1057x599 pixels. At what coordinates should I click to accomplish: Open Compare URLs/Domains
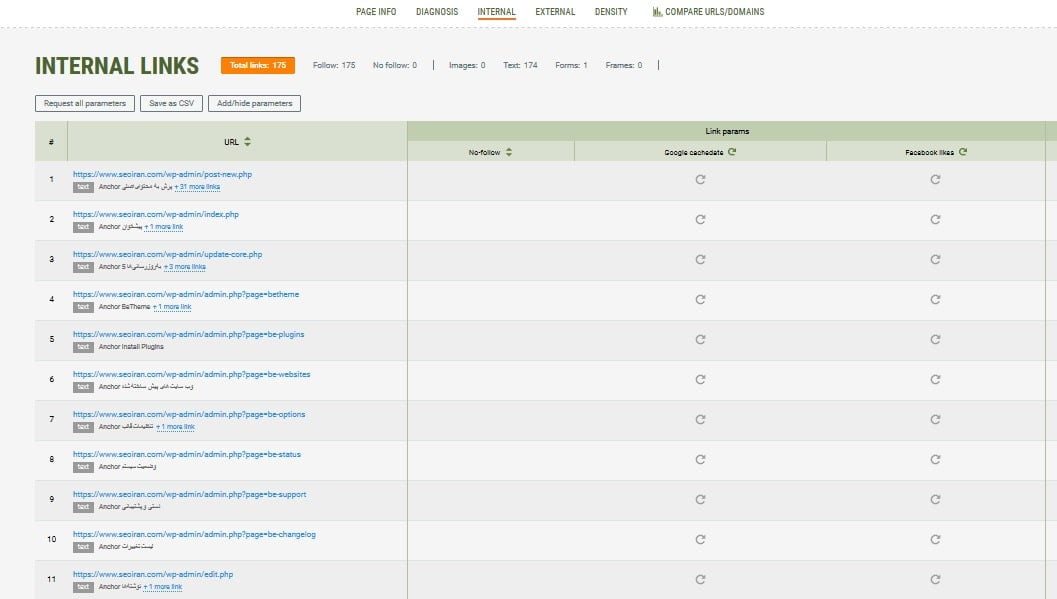click(708, 11)
